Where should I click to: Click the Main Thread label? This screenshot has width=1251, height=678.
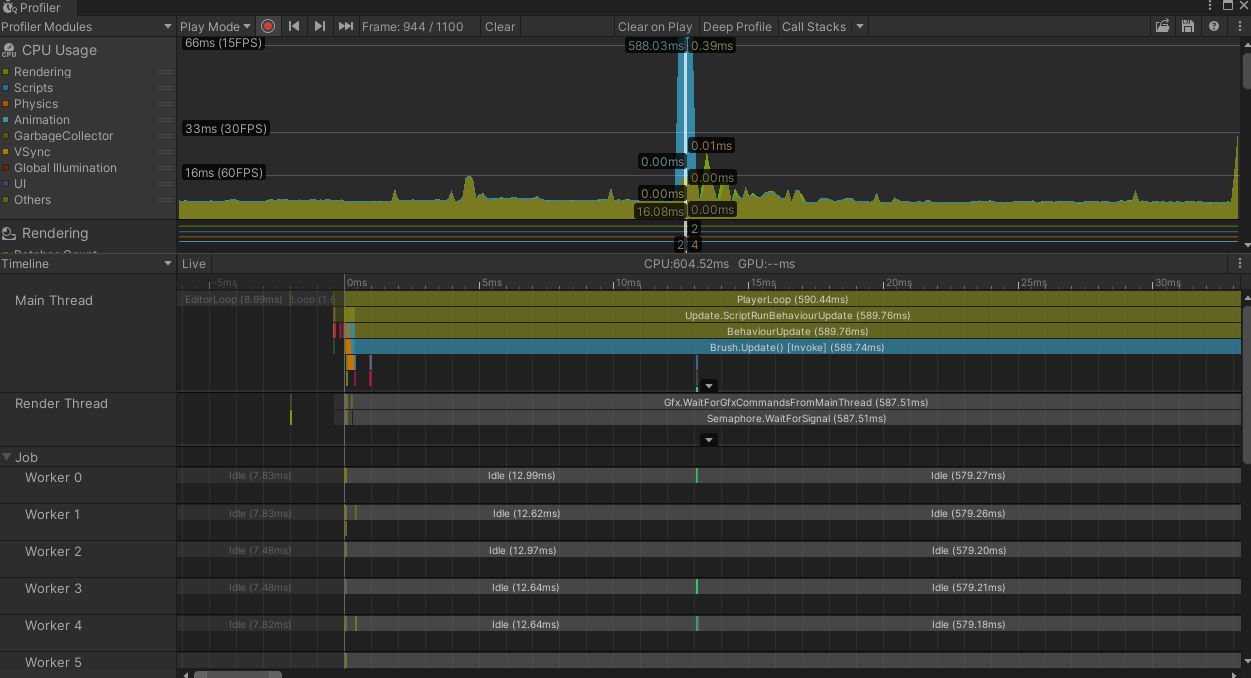pos(54,300)
